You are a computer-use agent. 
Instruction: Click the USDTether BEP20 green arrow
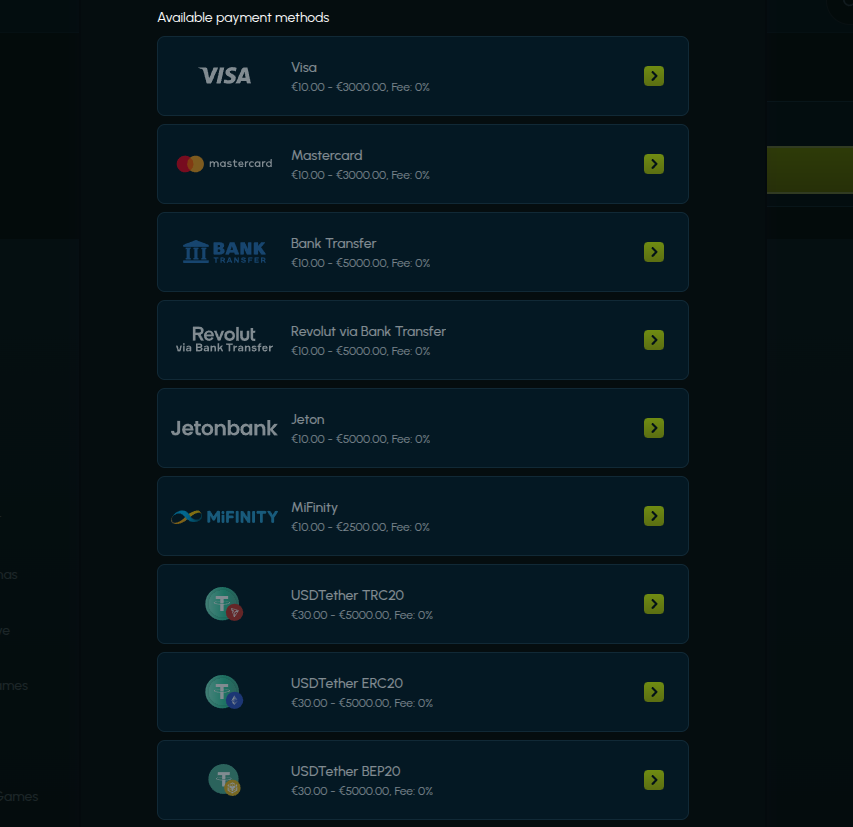point(654,780)
